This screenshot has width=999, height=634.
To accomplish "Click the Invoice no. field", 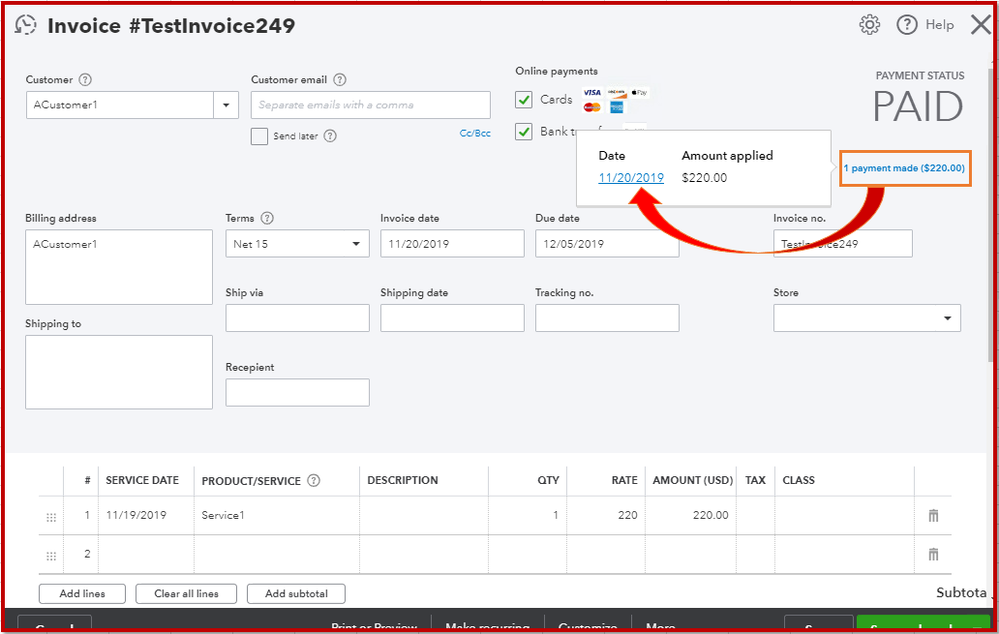I will coord(842,244).
